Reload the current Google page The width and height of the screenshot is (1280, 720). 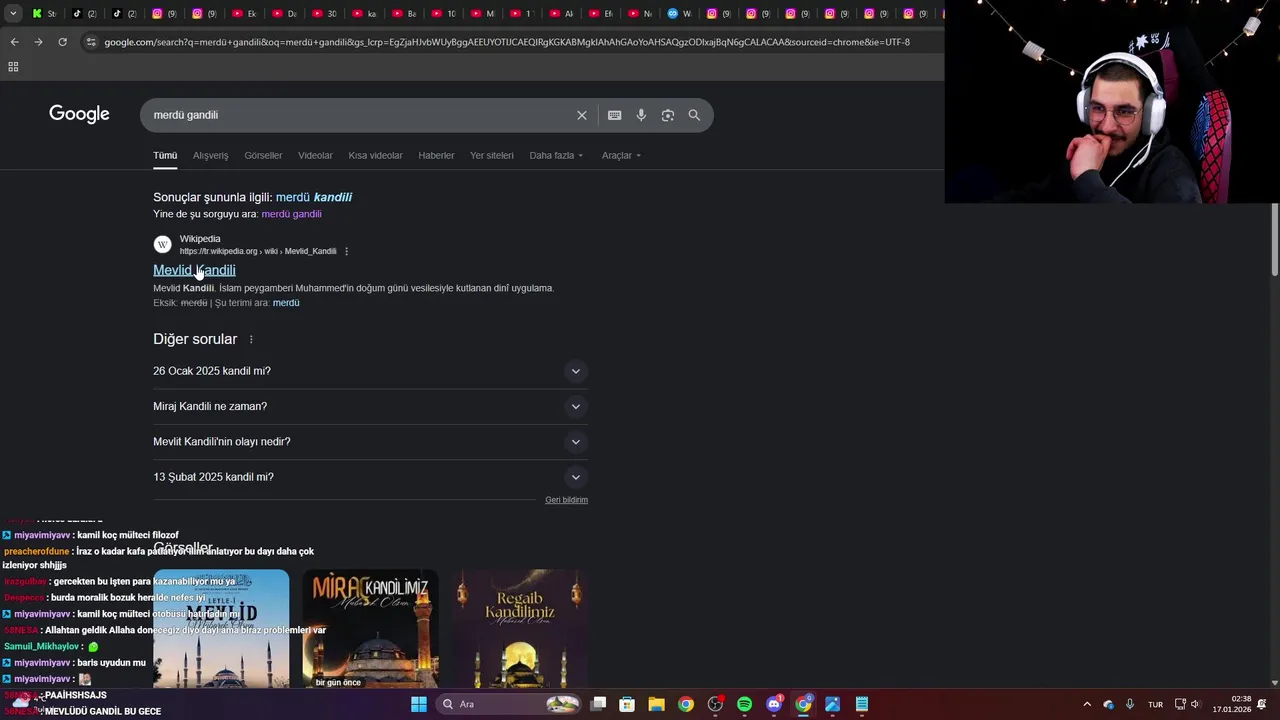click(62, 42)
